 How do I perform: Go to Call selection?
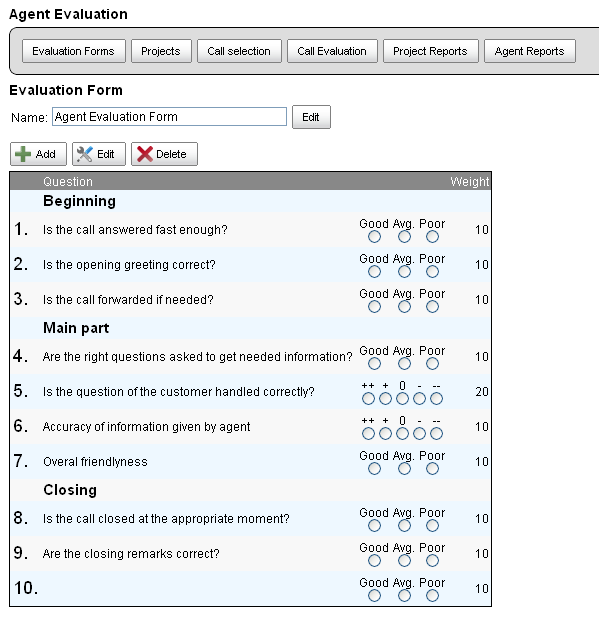[240, 51]
